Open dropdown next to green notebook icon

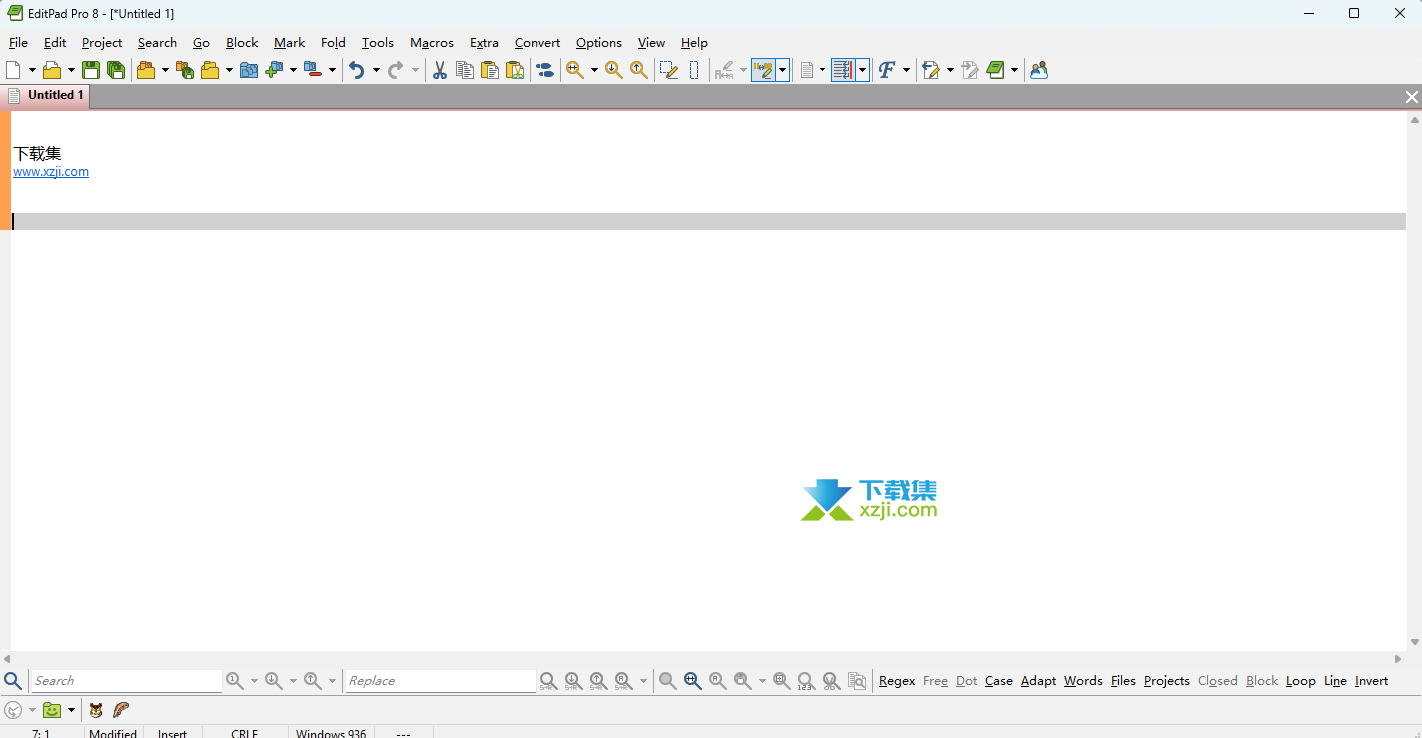click(1014, 70)
